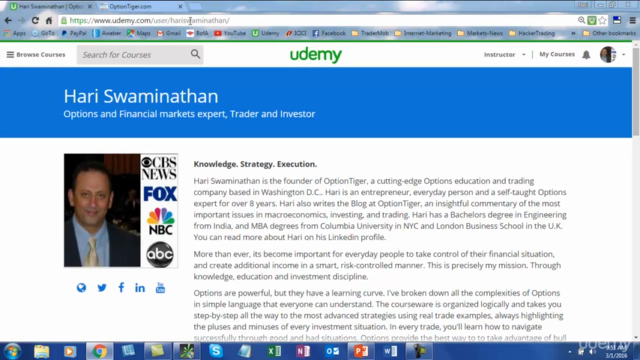Image resolution: width=640 pixels, height=360 pixels.
Task: Open the PayPal bookmark
Action: click(x=74, y=33)
